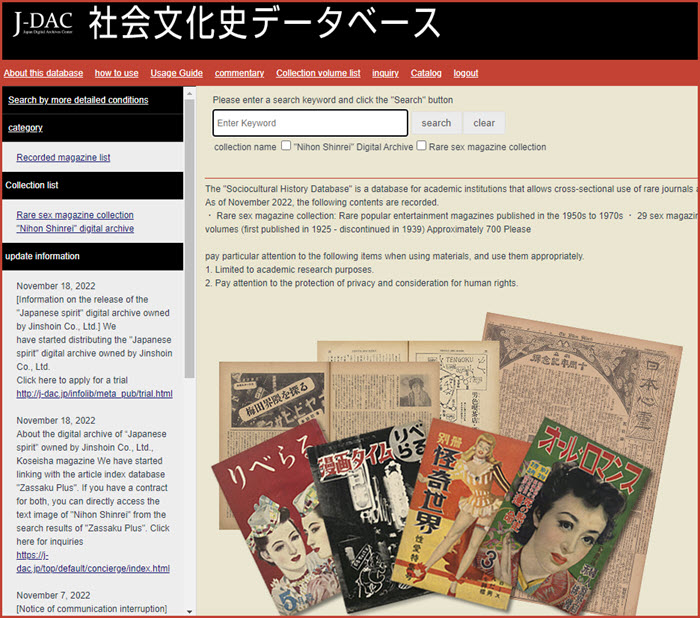
Task: Open the how to use link
Action: click(117, 73)
